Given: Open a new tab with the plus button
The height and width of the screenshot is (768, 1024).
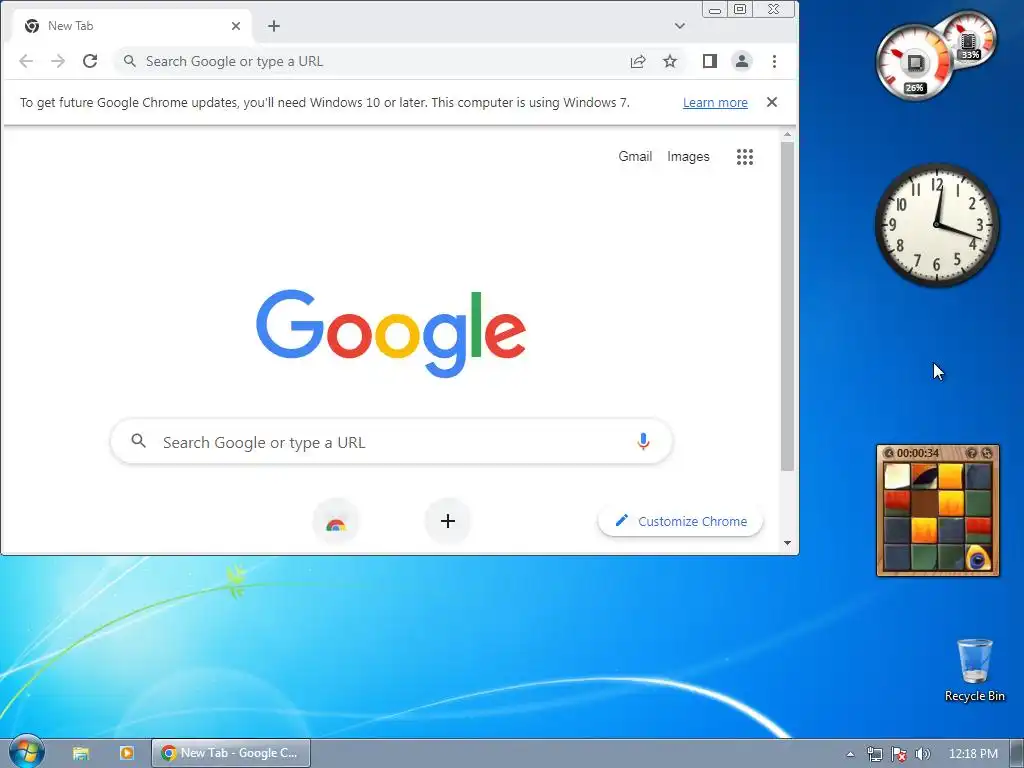Looking at the screenshot, I should [274, 26].
